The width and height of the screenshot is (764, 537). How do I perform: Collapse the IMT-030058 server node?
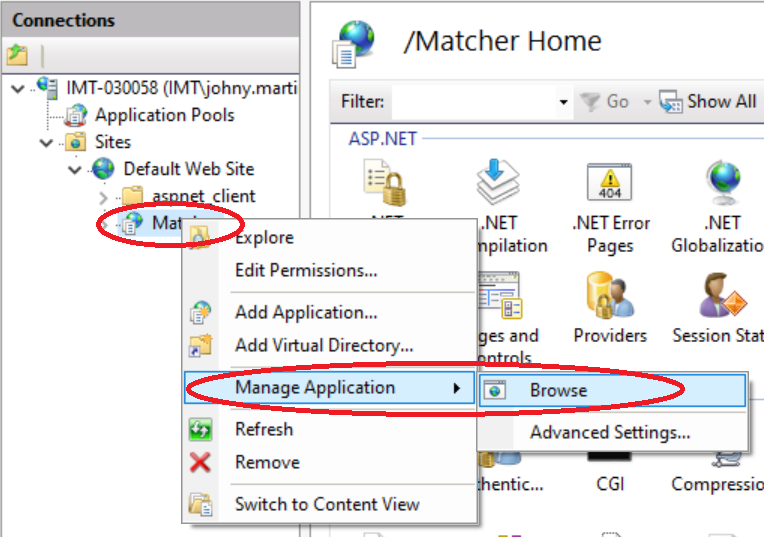pos(18,88)
